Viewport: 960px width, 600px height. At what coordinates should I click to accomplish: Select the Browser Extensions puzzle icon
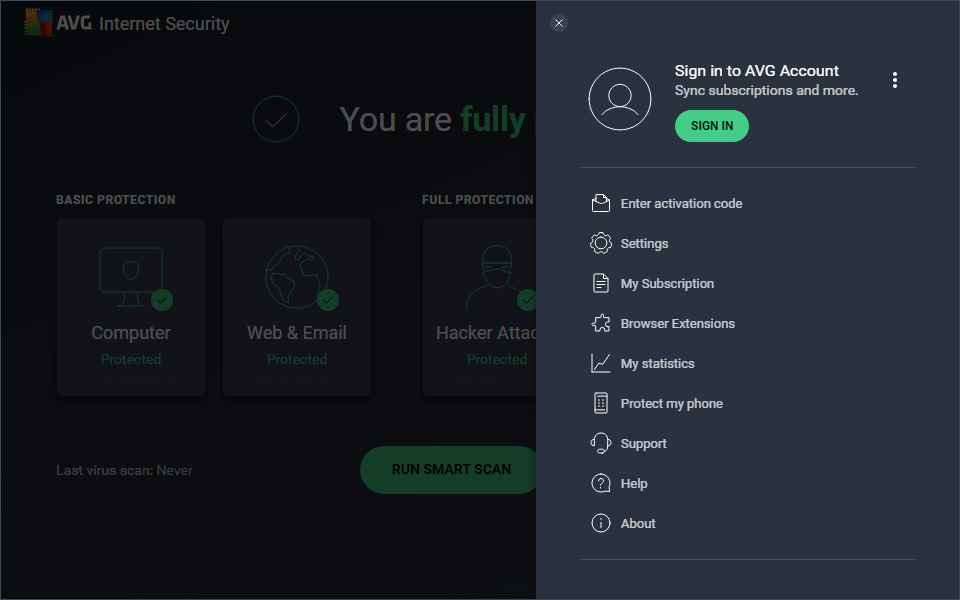[x=601, y=323]
